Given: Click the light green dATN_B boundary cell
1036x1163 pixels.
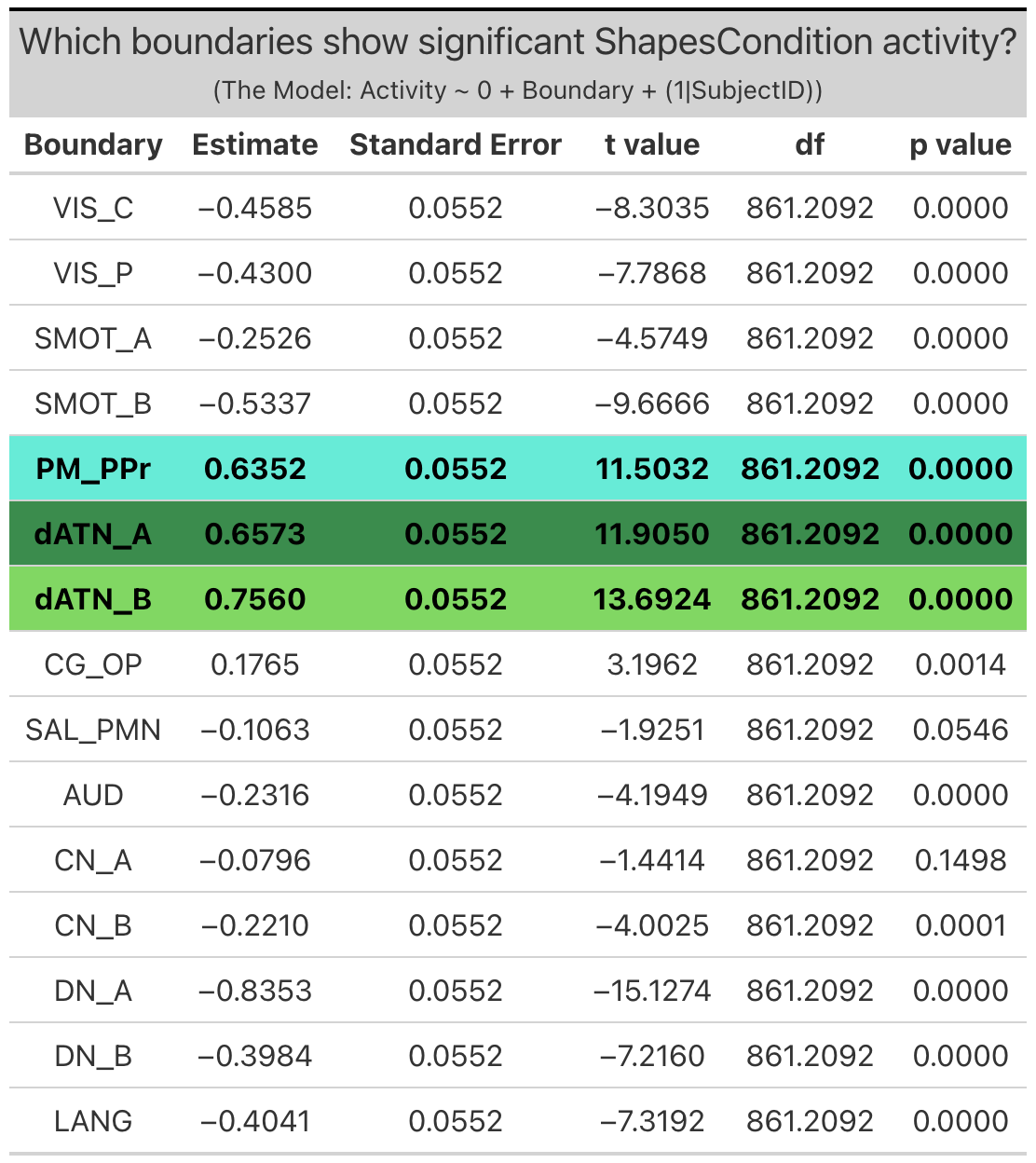Looking at the screenshot, I should click(x=93, y=599).
